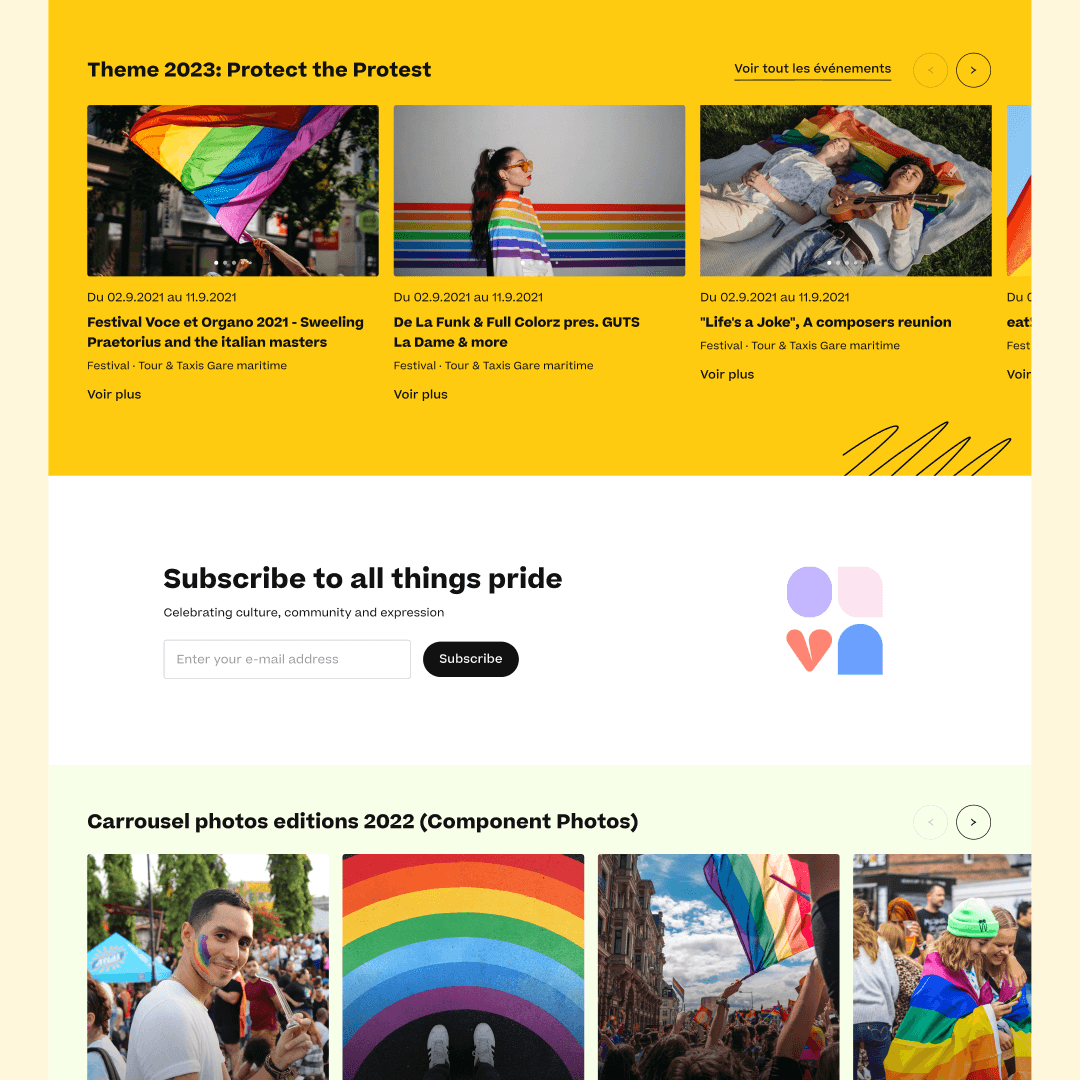
Task: Open the painted rainbow ground photo
Action: [x=464, y=967]
